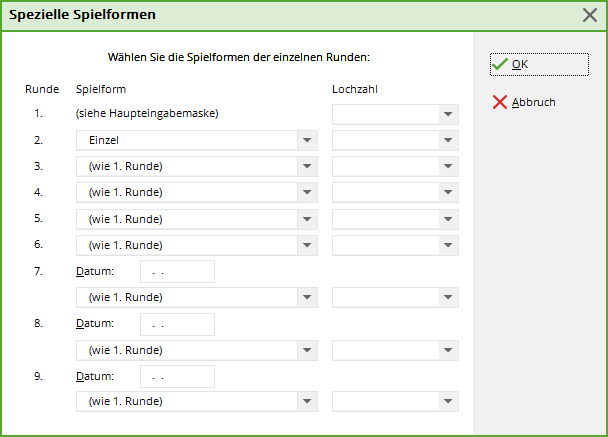
Task: Open the Spielform dropdown for round 6
Action: tap(306, 245)
